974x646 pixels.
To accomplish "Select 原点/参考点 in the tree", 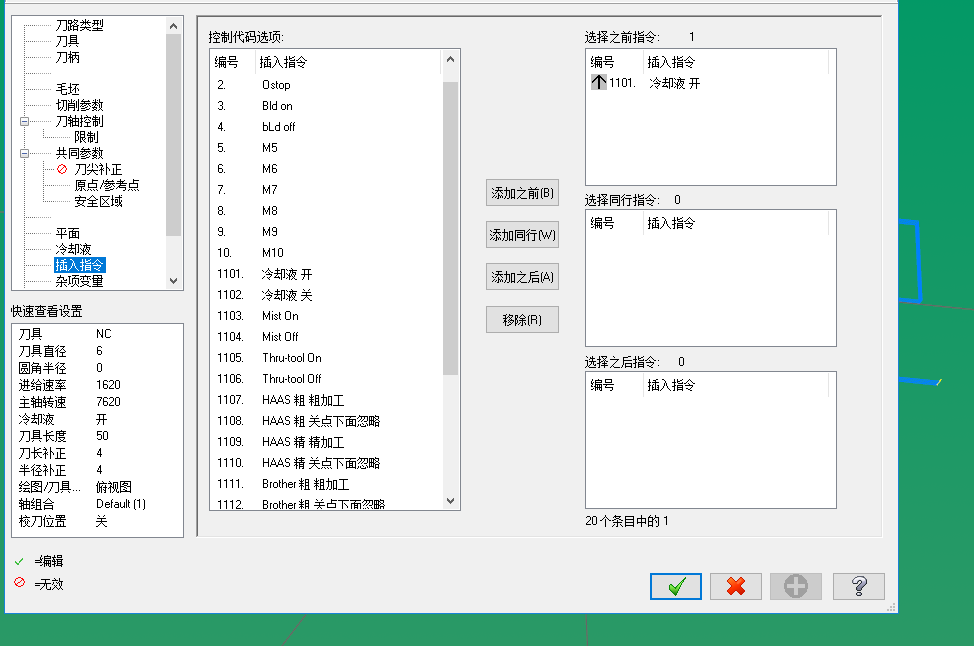I will [x=107, y=185].
